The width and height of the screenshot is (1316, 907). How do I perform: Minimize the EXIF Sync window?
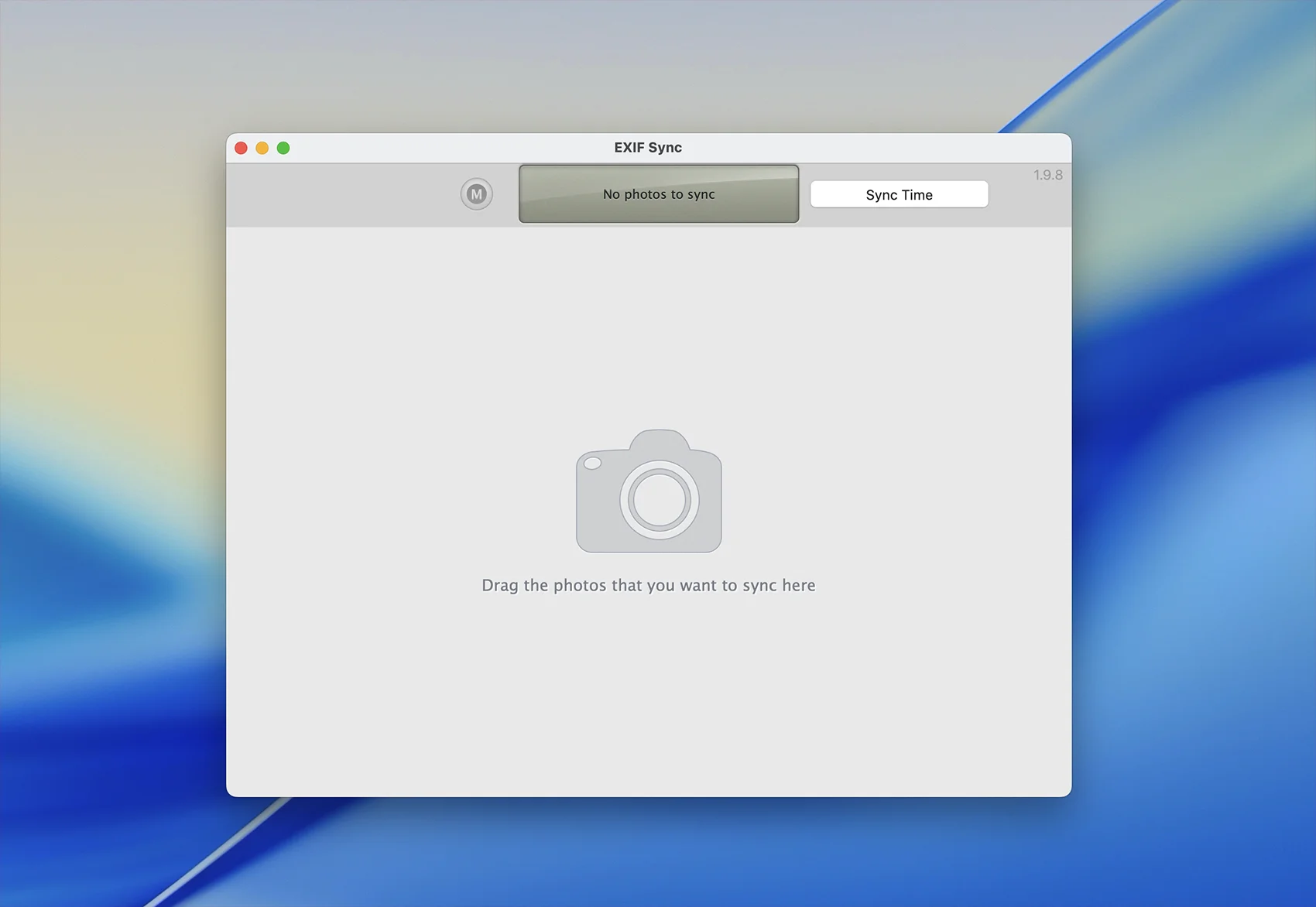click(262, 148)
